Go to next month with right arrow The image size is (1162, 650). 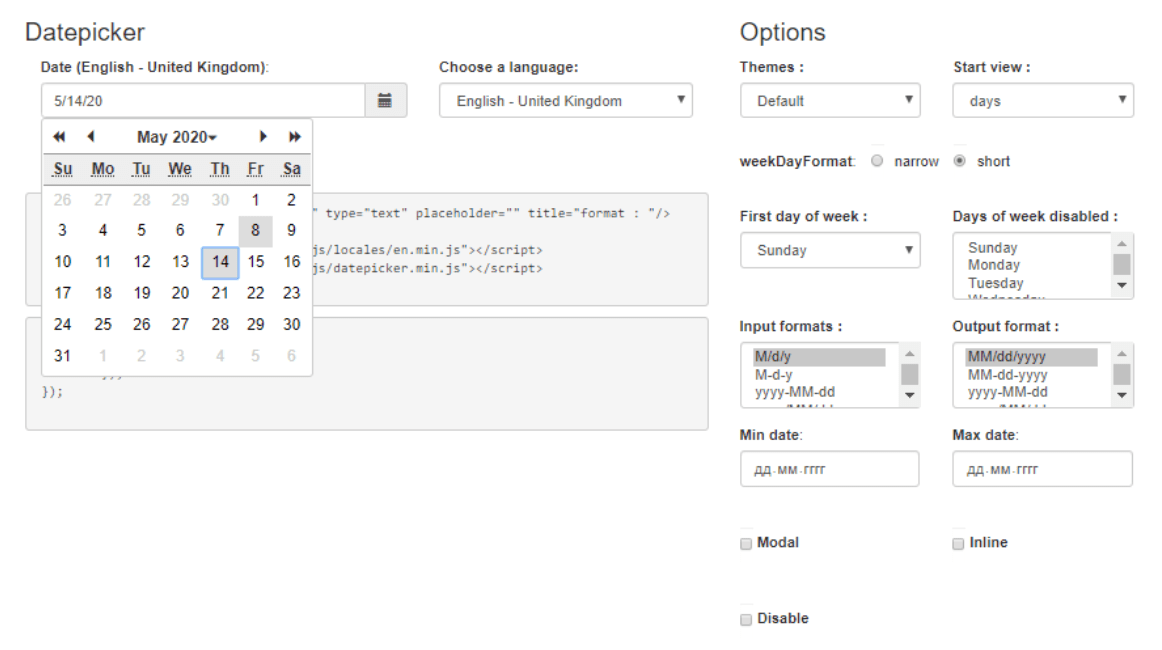tap(263, 137)
